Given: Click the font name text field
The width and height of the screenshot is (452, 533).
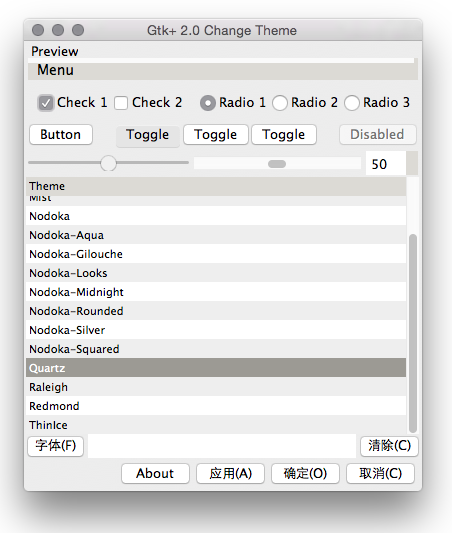Looking at the screenshot, I should point(222,446).
